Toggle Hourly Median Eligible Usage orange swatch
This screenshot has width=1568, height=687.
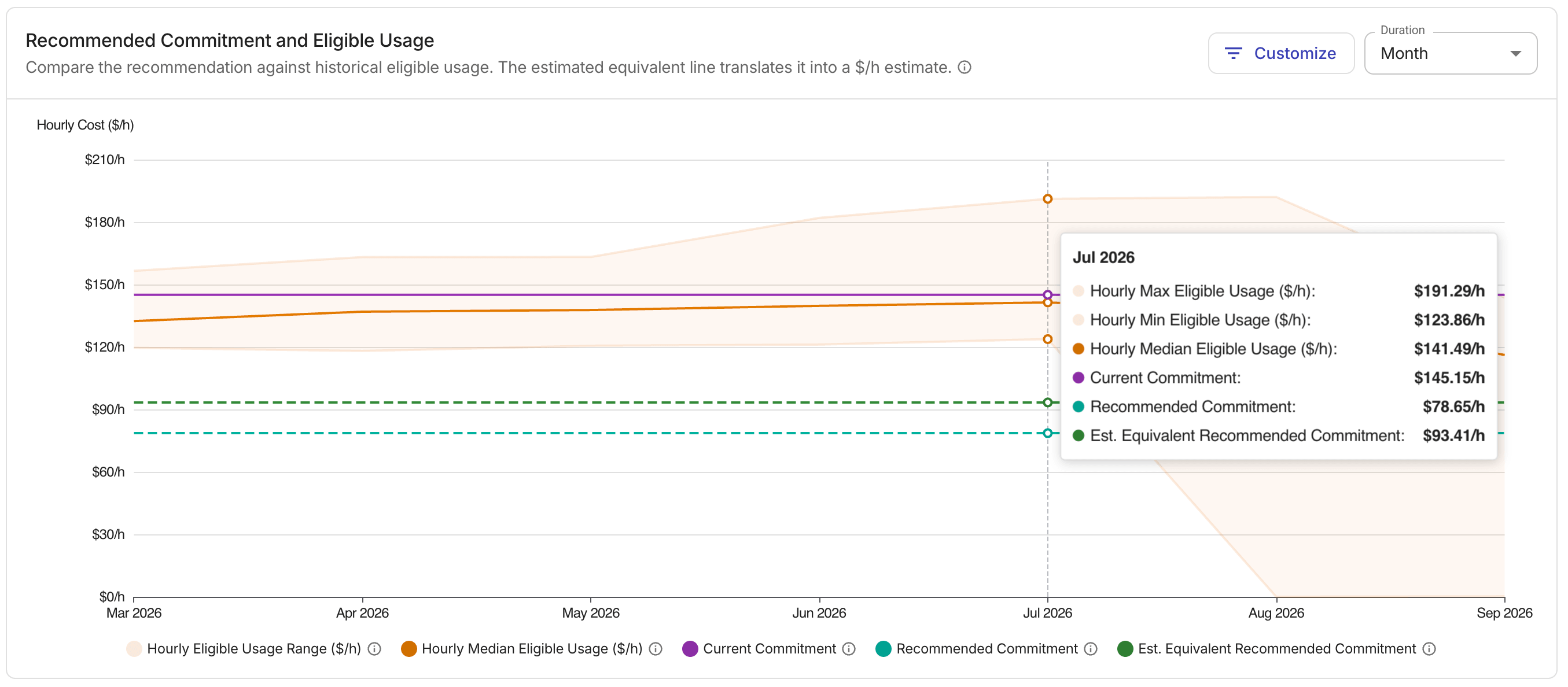point(409,649)
